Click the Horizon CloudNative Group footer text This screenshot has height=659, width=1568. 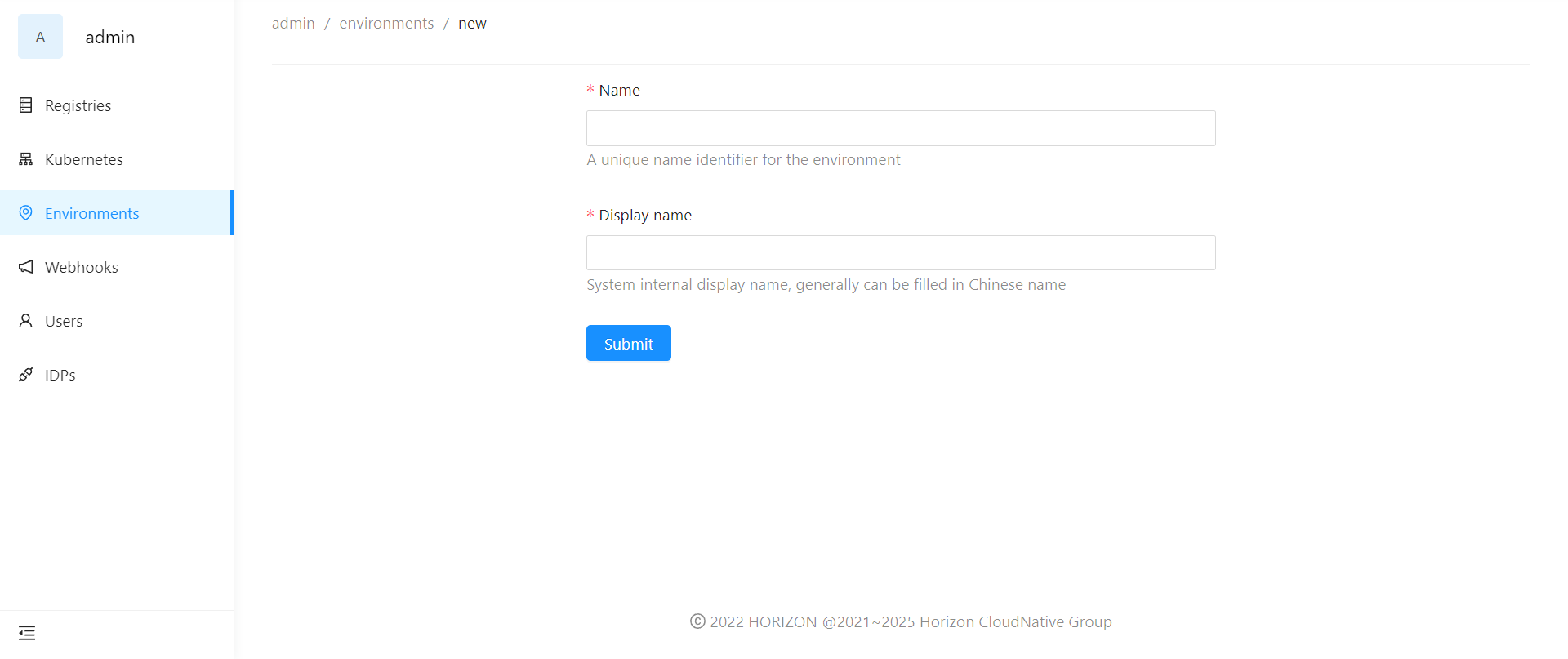(901, 622)
